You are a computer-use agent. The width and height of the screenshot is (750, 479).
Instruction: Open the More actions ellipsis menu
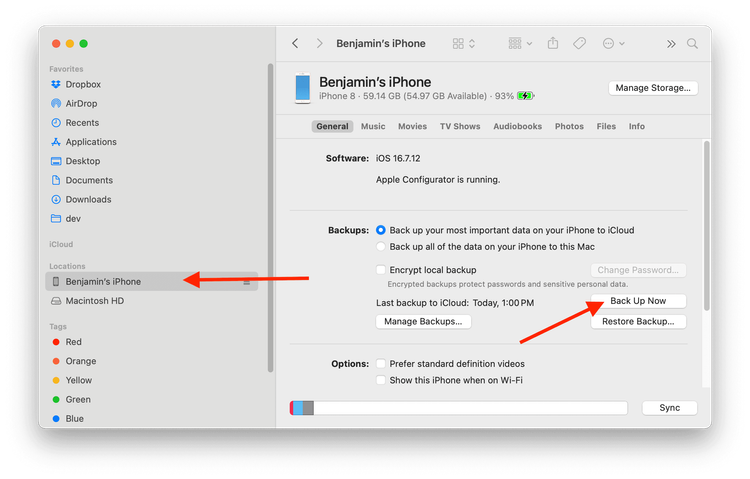pyautogui.click(x=613, y=44)
